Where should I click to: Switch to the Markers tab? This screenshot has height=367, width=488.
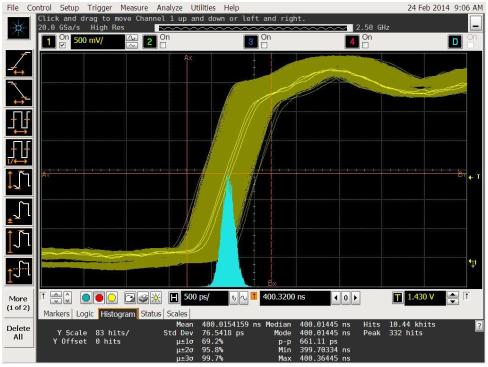point(56,314)
